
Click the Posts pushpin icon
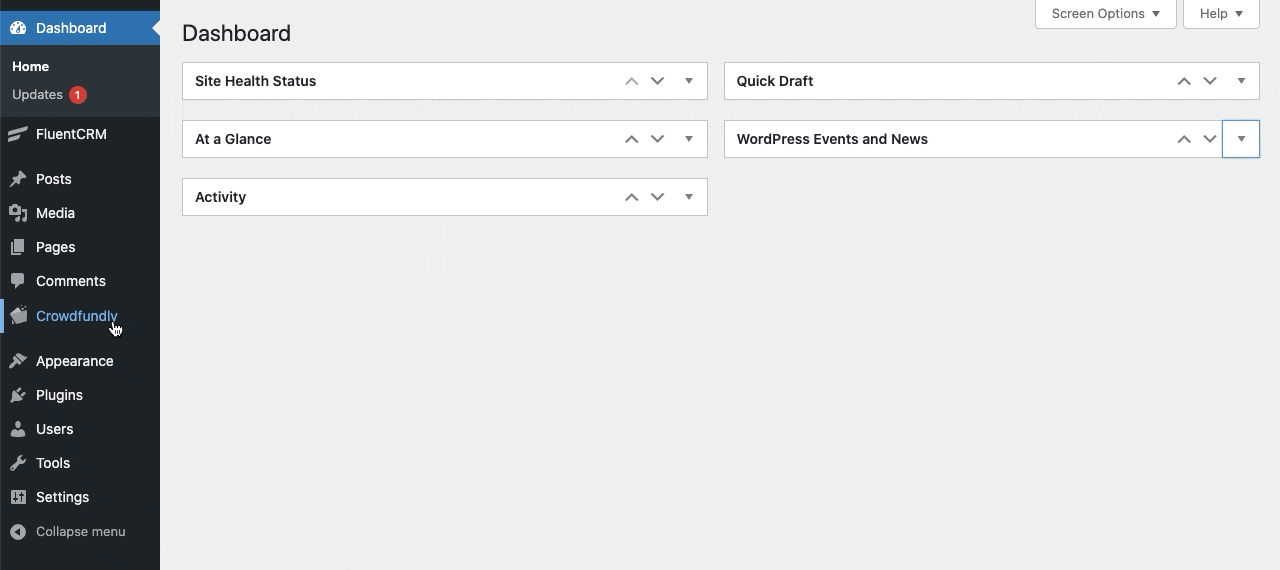click(18, 179)
